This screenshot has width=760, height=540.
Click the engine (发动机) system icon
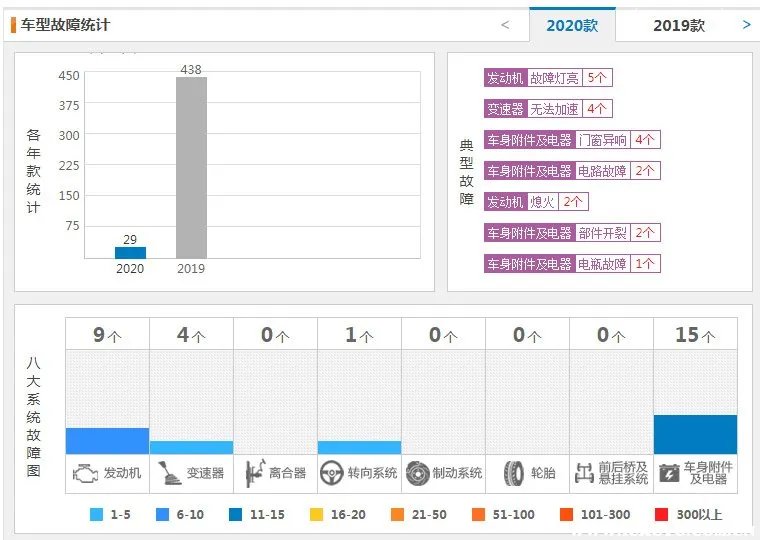click(x=85, y=473)
